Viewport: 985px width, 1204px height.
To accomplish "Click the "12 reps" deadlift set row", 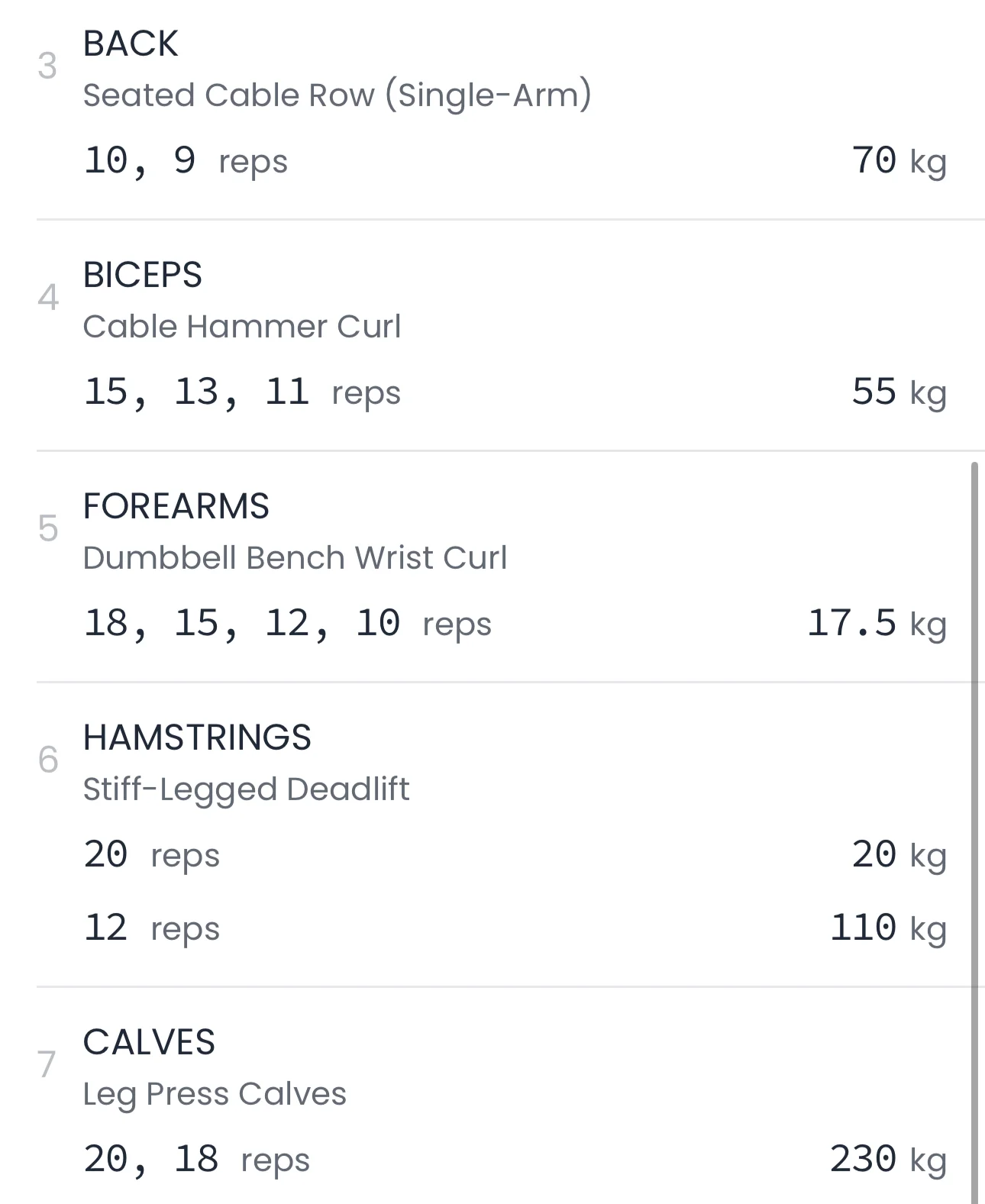I will 151,928.
